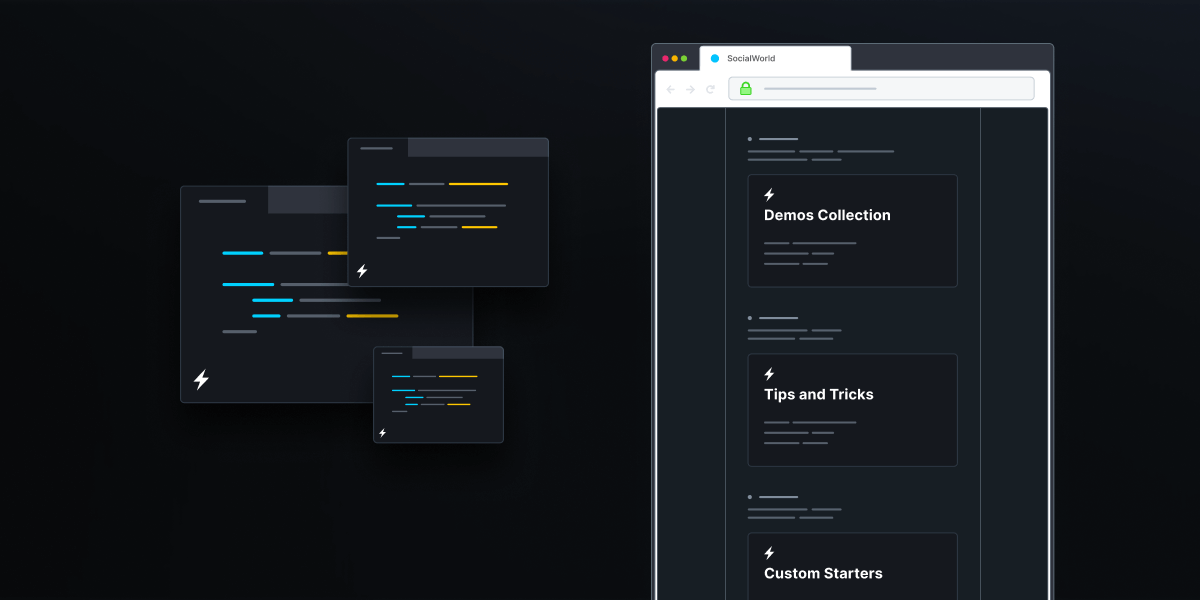This screenshot has height=600, width=1200.
Task: Click the lightning bolt in the large left code window
Action: pos(200,378)
